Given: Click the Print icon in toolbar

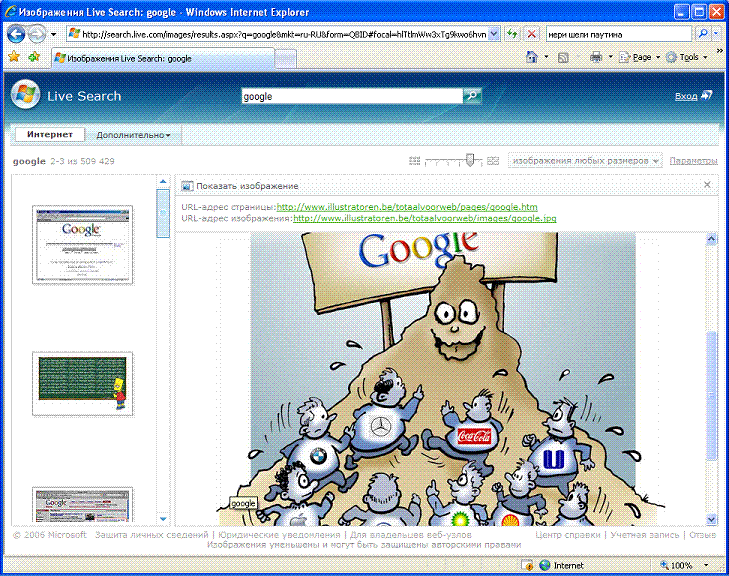Looking at the screenshot, I should pos(595,58).
